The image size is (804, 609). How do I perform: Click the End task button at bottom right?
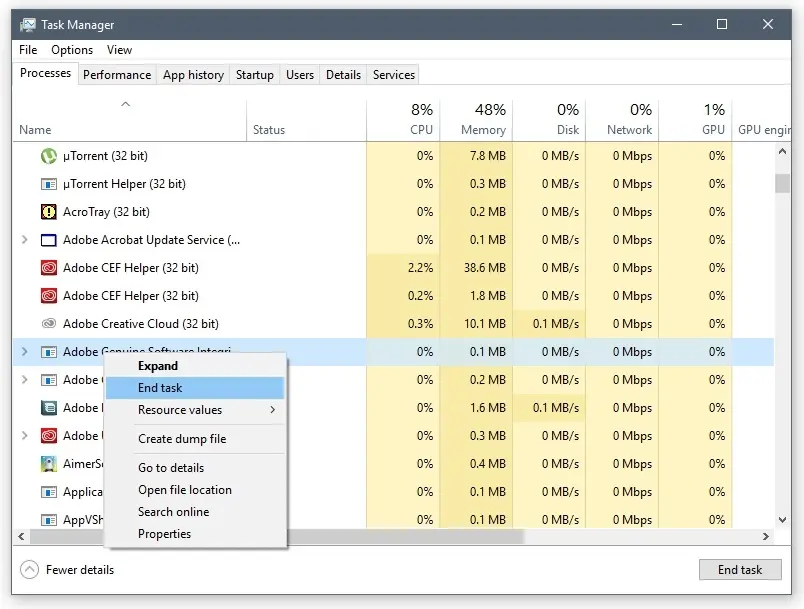[740, 570]
